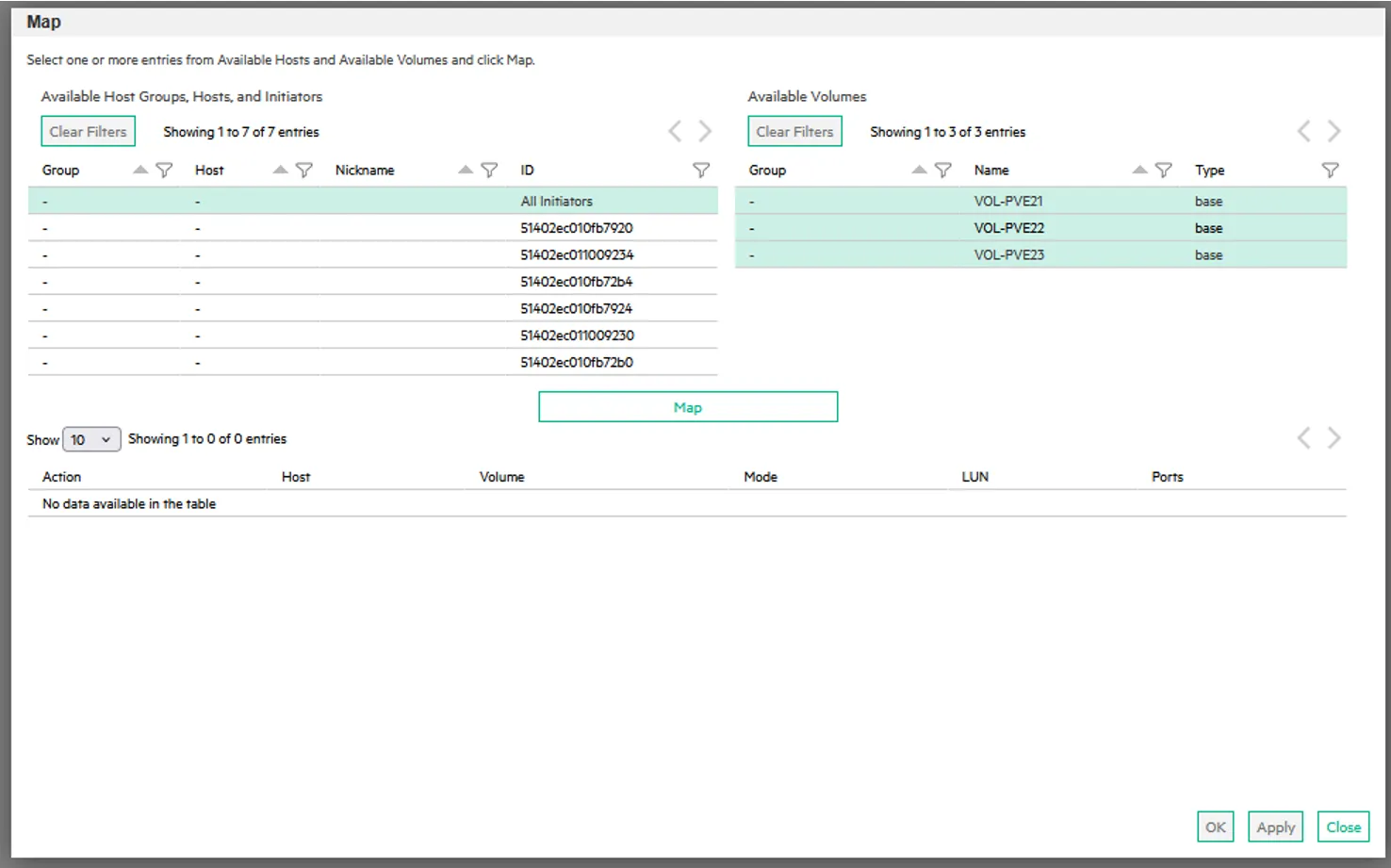
Task: Sort hosts table by Host column
Action: [280, 171]
